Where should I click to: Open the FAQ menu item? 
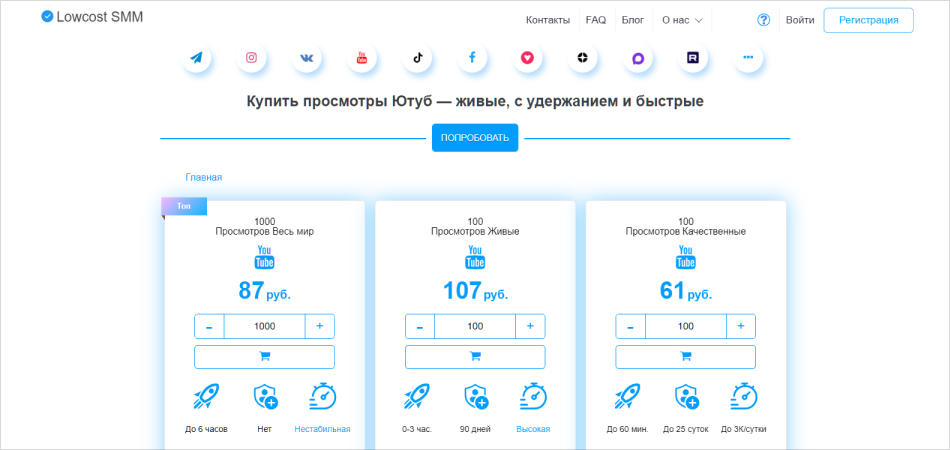pos(596,20)
